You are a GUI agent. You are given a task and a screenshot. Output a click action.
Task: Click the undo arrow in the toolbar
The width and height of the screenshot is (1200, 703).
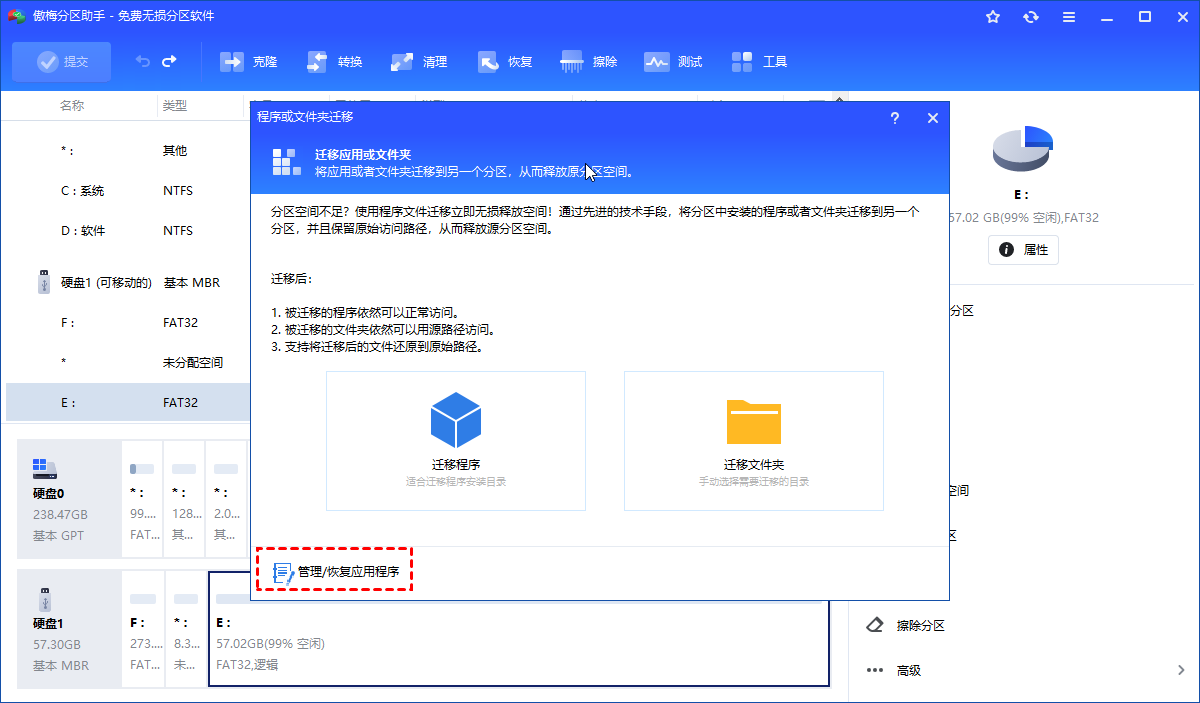click(x=143, y=62)
